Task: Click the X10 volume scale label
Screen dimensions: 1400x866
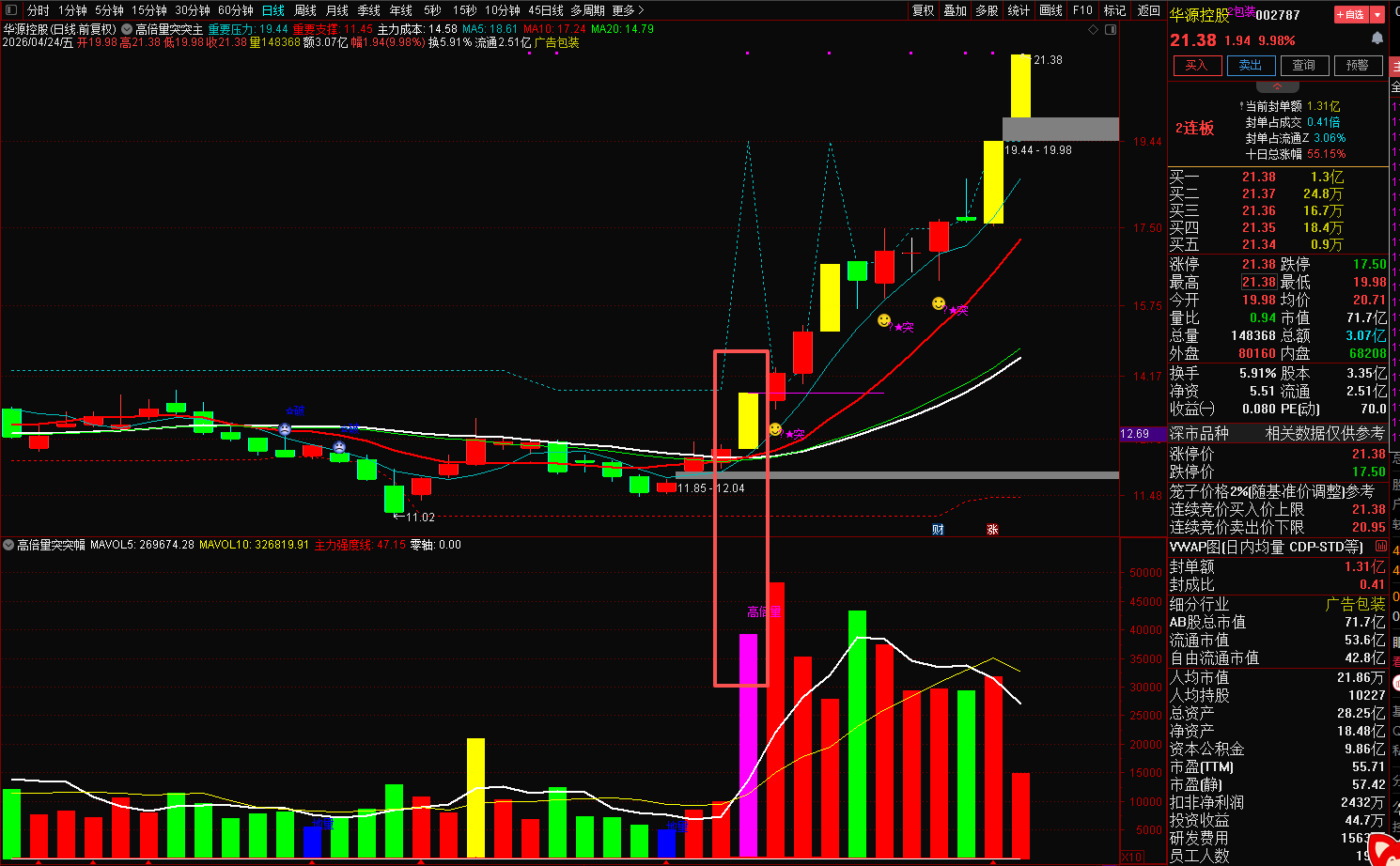Action: pyautogui.click(x=1131, y=858)
